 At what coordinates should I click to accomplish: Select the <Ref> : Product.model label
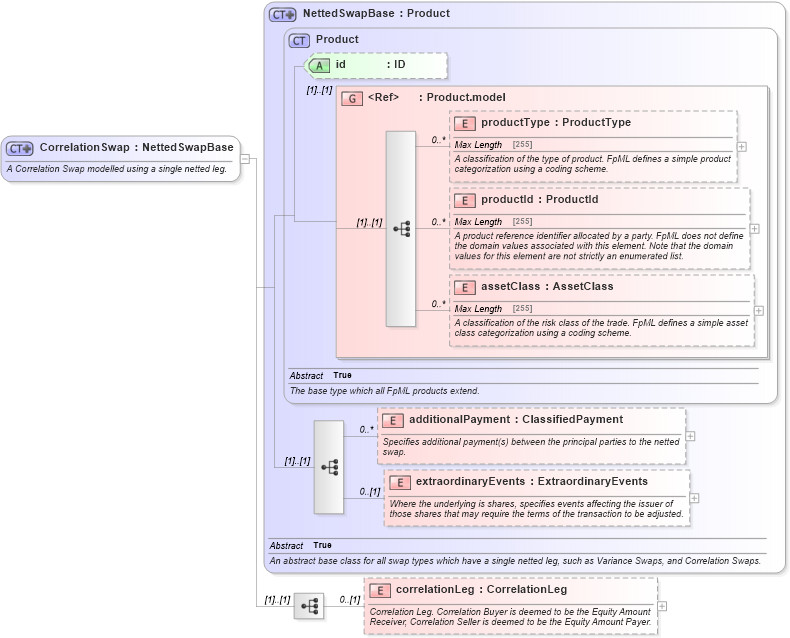coord(437,97)
